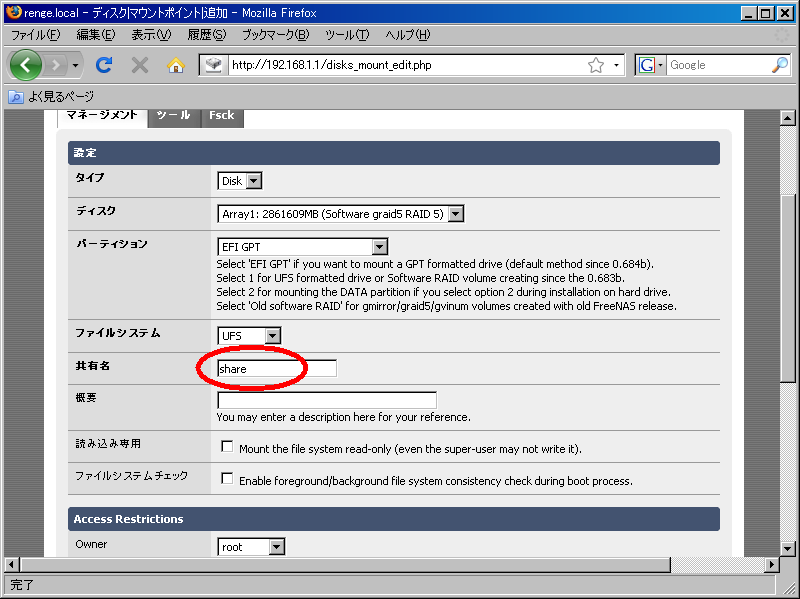Open the 編集(E) menu
The width and height of the screenshot is (800, 599).
point(95,35)
